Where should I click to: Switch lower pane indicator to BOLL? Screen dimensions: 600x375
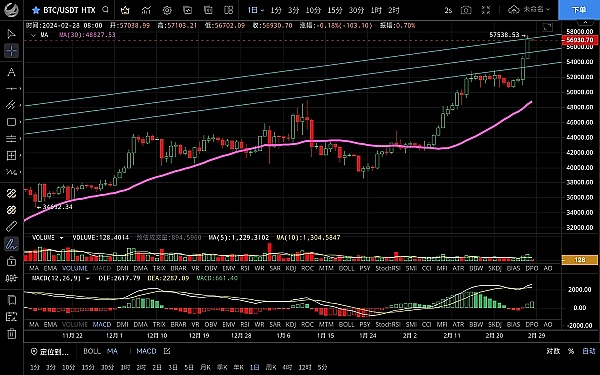point(346,324)
